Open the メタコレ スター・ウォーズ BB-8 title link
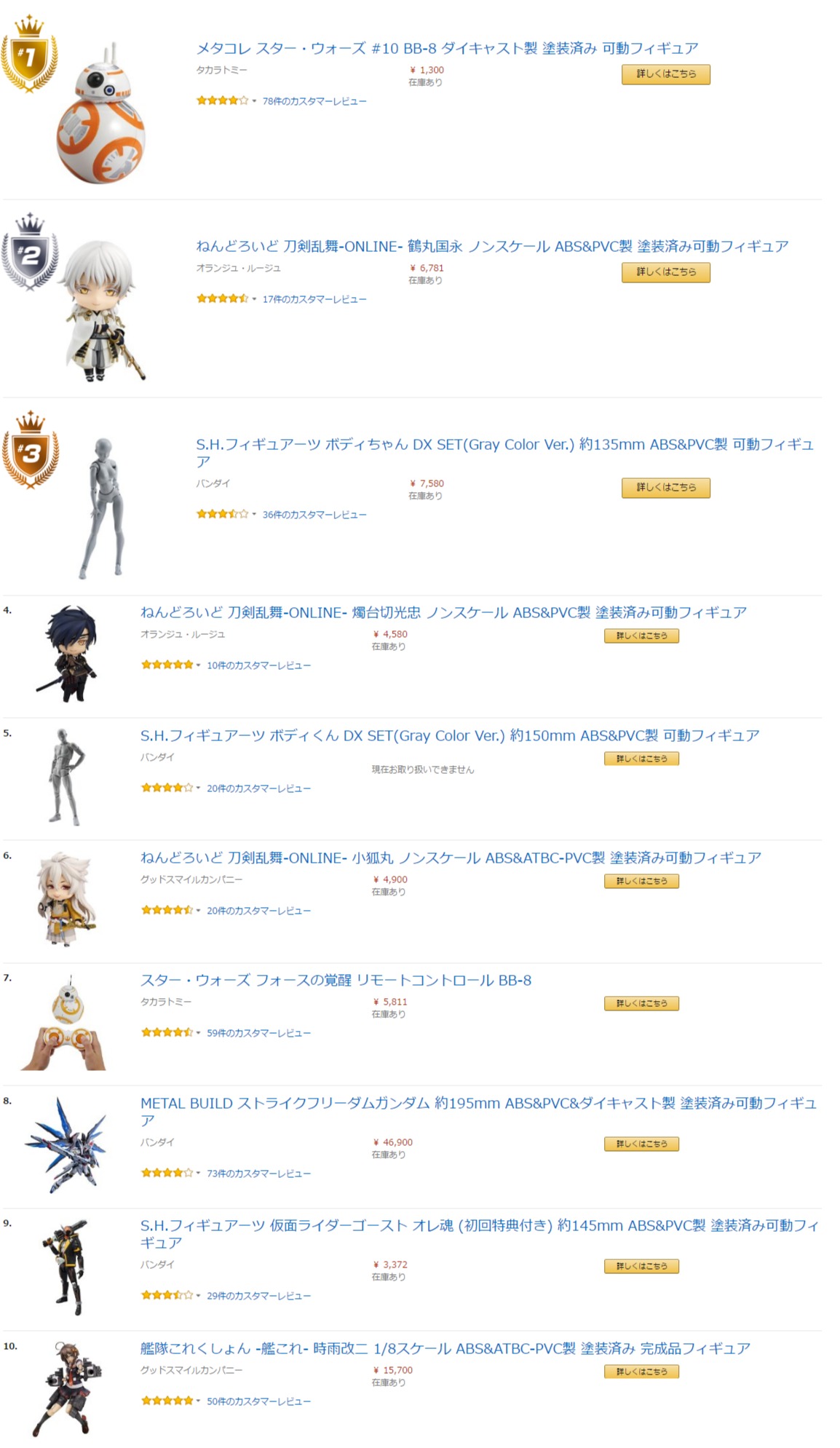840x1448 pixels. 447,49
